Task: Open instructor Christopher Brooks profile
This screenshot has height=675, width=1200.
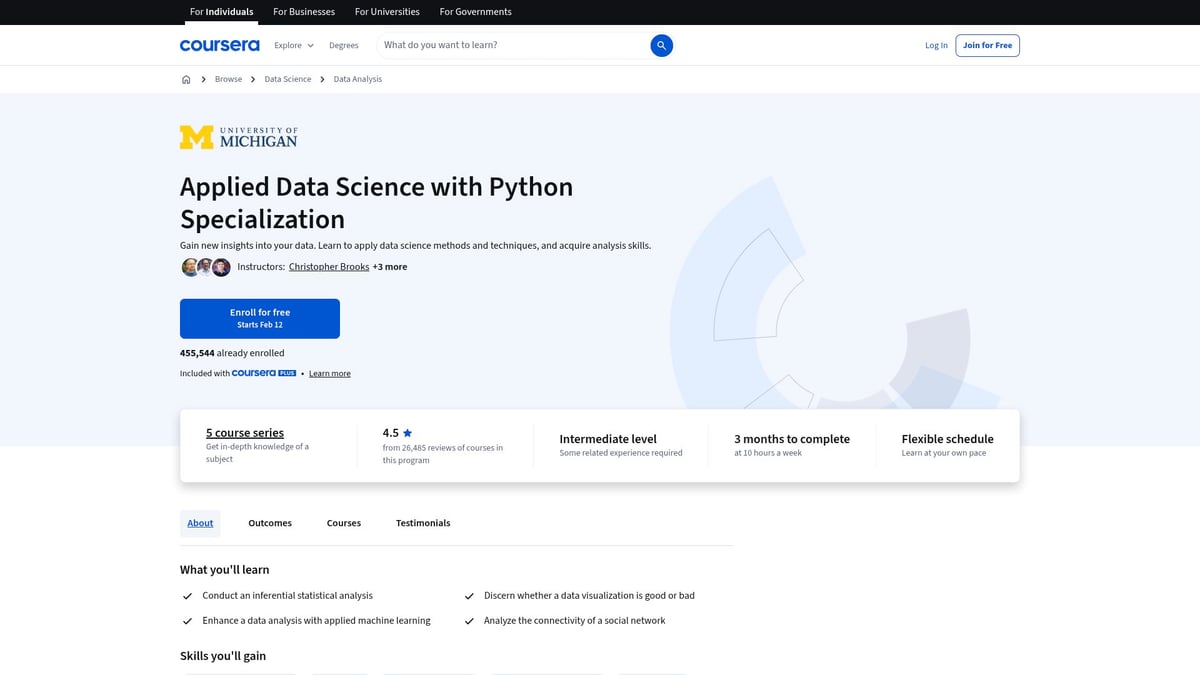Action: (x=329, y=267)
